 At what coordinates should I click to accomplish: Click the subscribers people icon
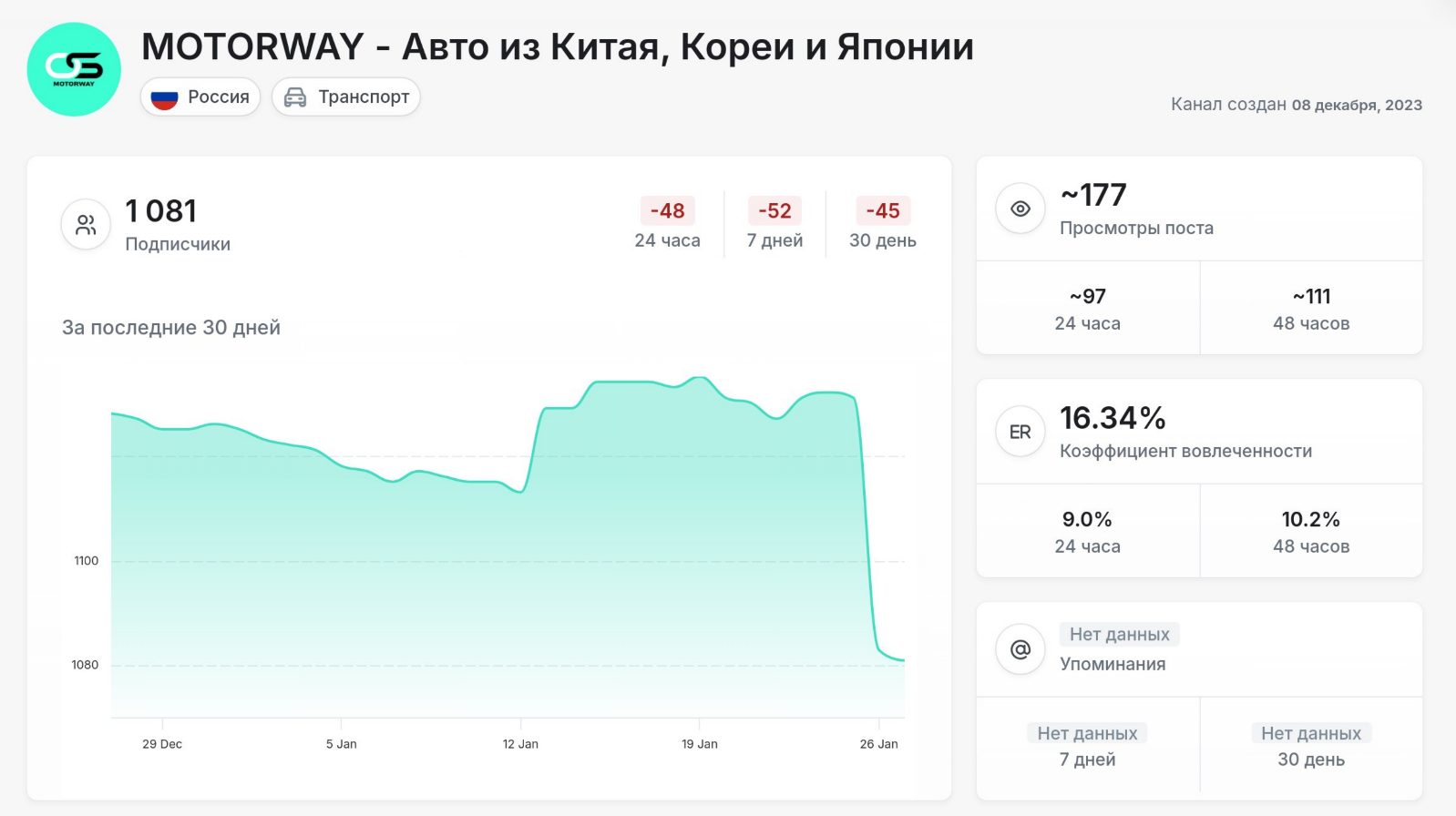tap(86, 224)
